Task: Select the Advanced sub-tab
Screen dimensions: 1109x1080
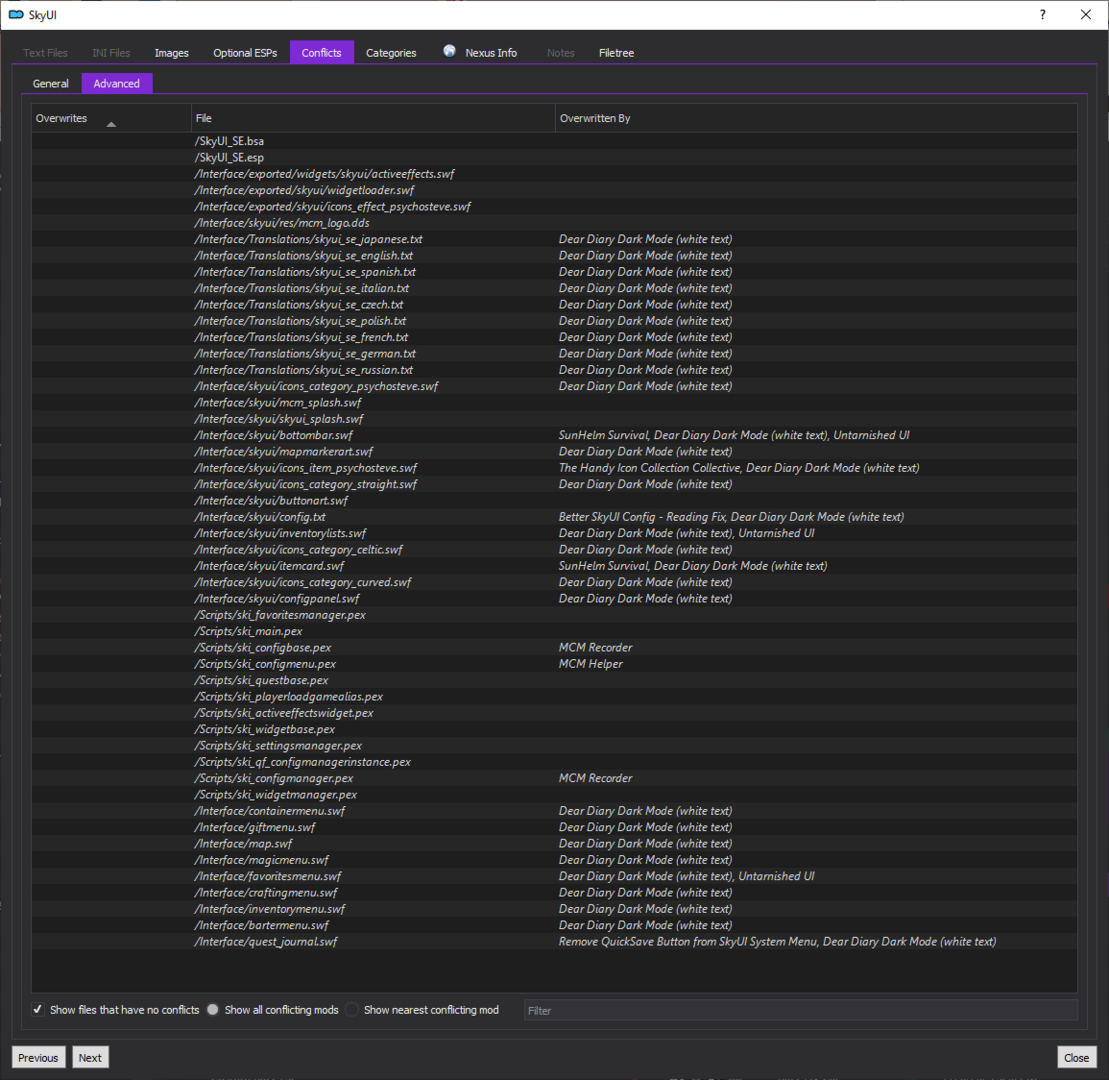Action: pyautogui.click(x=117, y=83)
